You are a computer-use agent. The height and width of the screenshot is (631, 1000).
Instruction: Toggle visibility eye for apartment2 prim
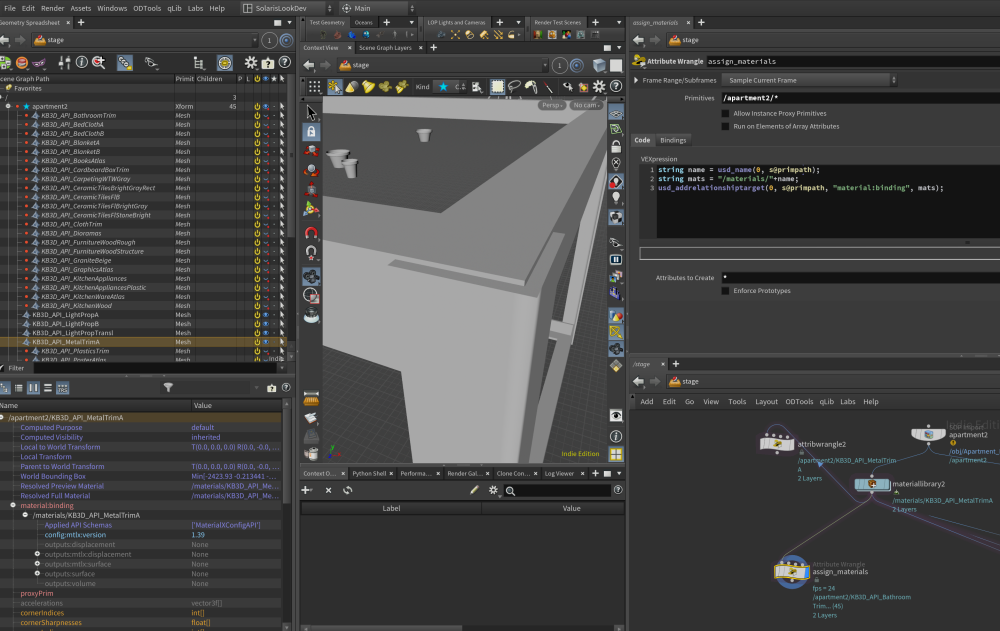[x=266, y=107]
